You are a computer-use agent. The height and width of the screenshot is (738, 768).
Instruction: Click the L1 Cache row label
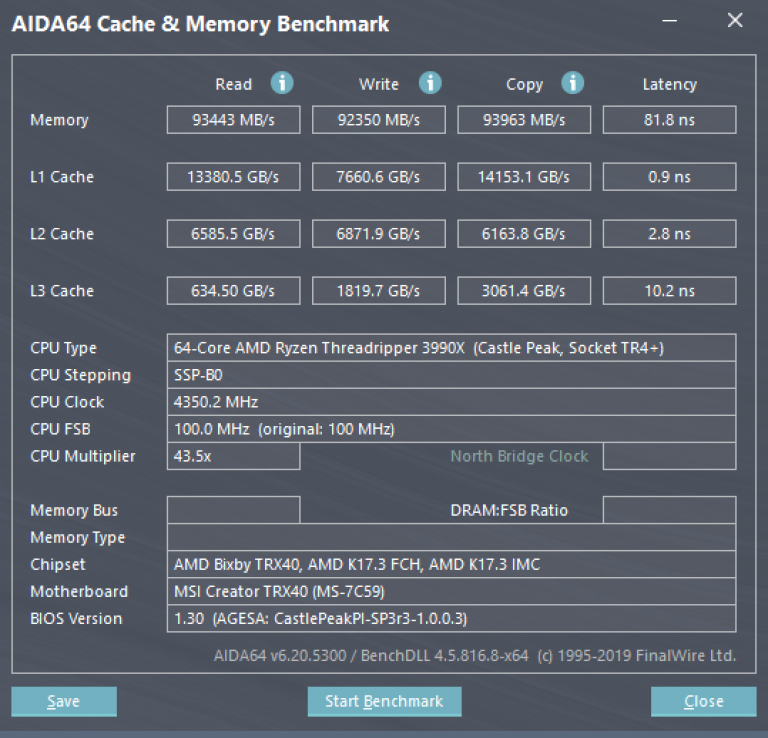(62, 177)
